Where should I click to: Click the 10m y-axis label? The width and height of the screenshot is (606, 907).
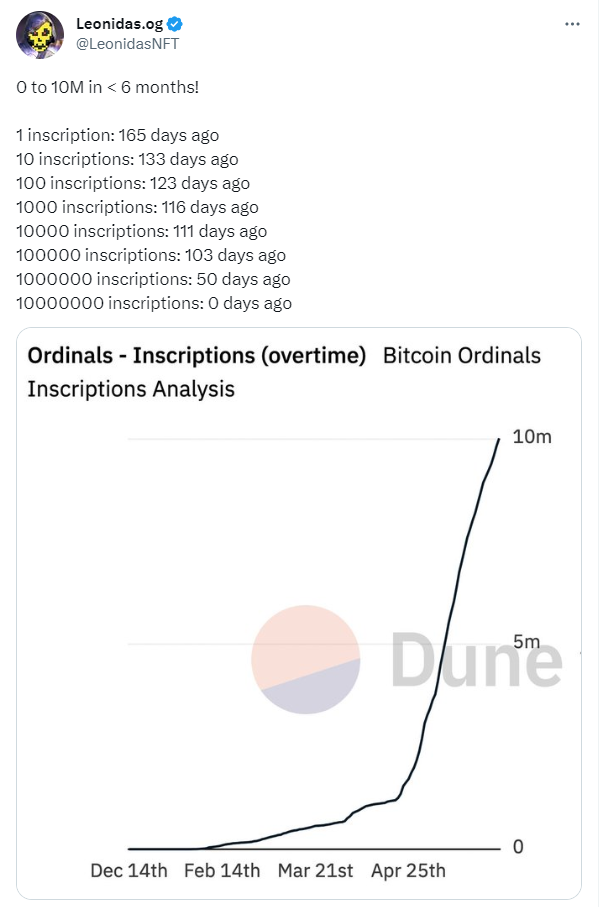click(x=531, y=437)
